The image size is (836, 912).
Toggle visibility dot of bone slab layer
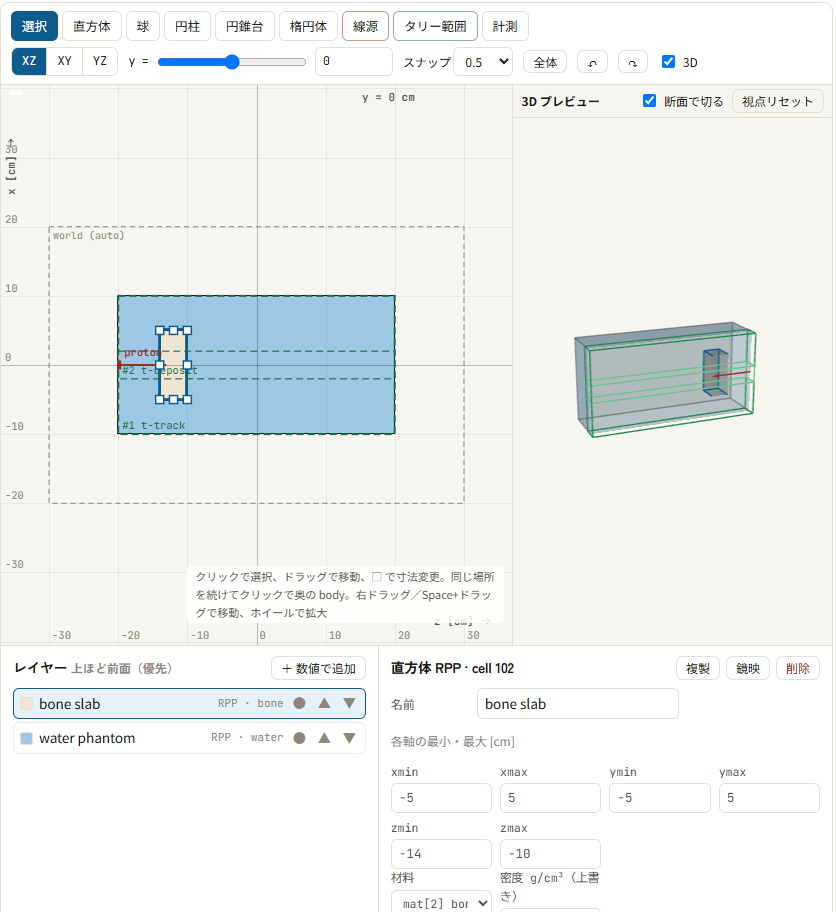(299, 703)
